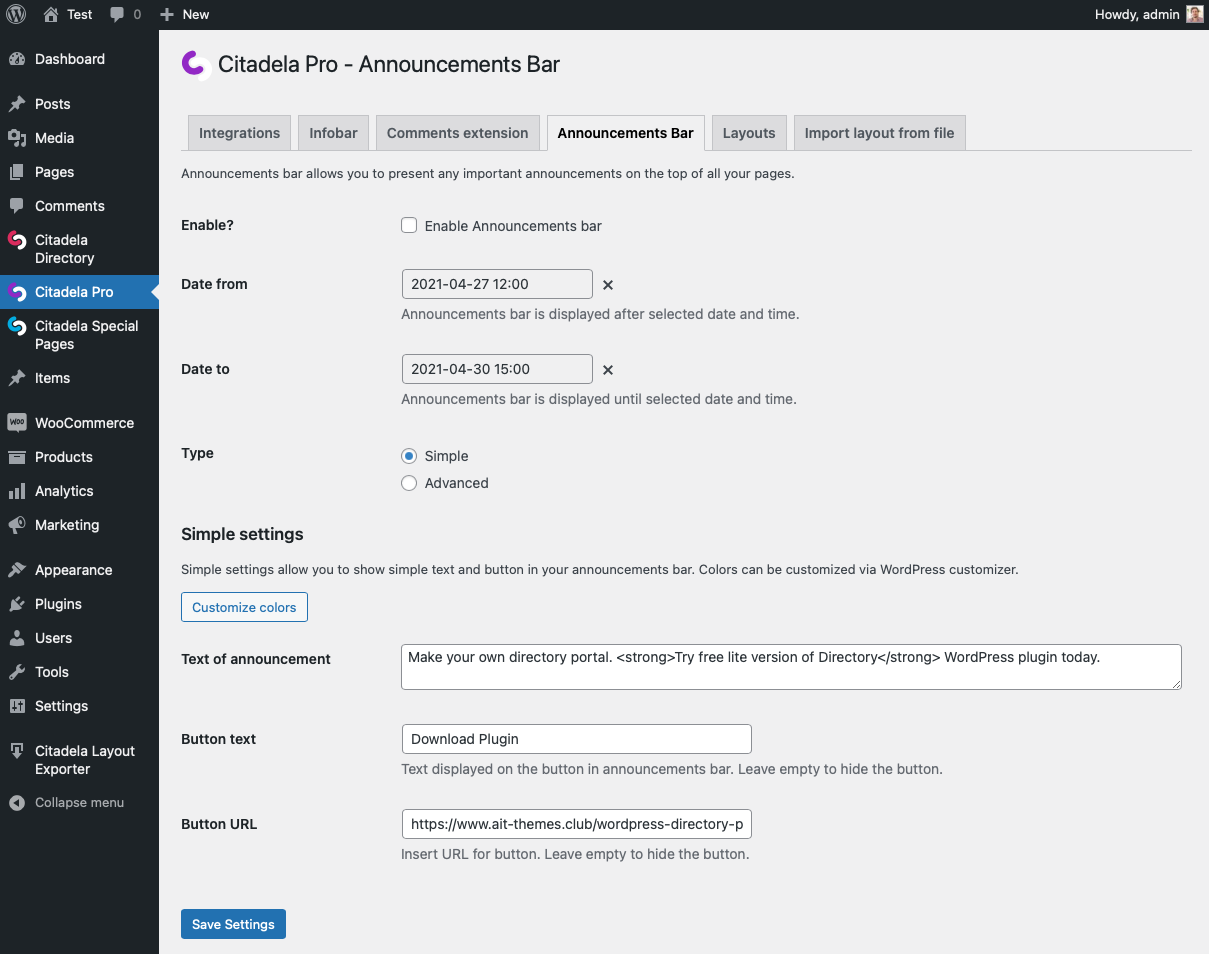Click the WordPress logo icon
1209x954 pixels.
[x=15, y=14]
